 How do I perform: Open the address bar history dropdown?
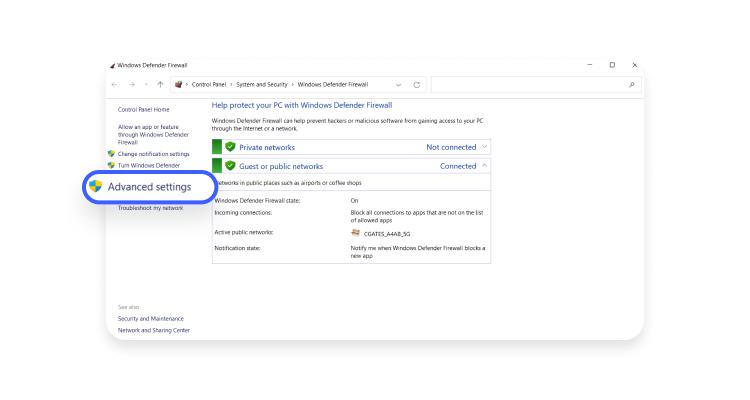pyautogui.click(x=398, y=85)
